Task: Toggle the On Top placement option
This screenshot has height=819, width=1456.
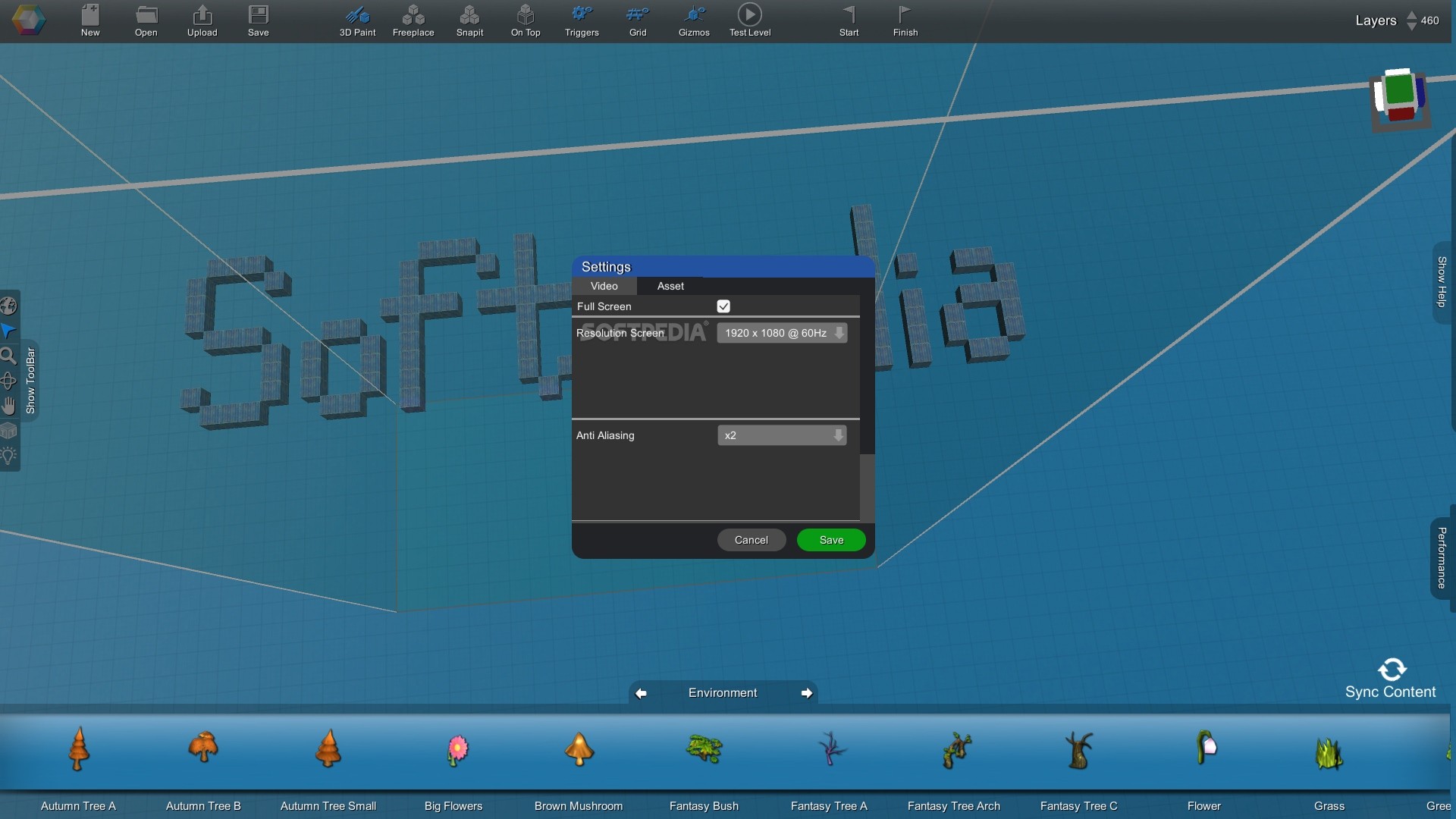Action: click(x=526, y=20)
